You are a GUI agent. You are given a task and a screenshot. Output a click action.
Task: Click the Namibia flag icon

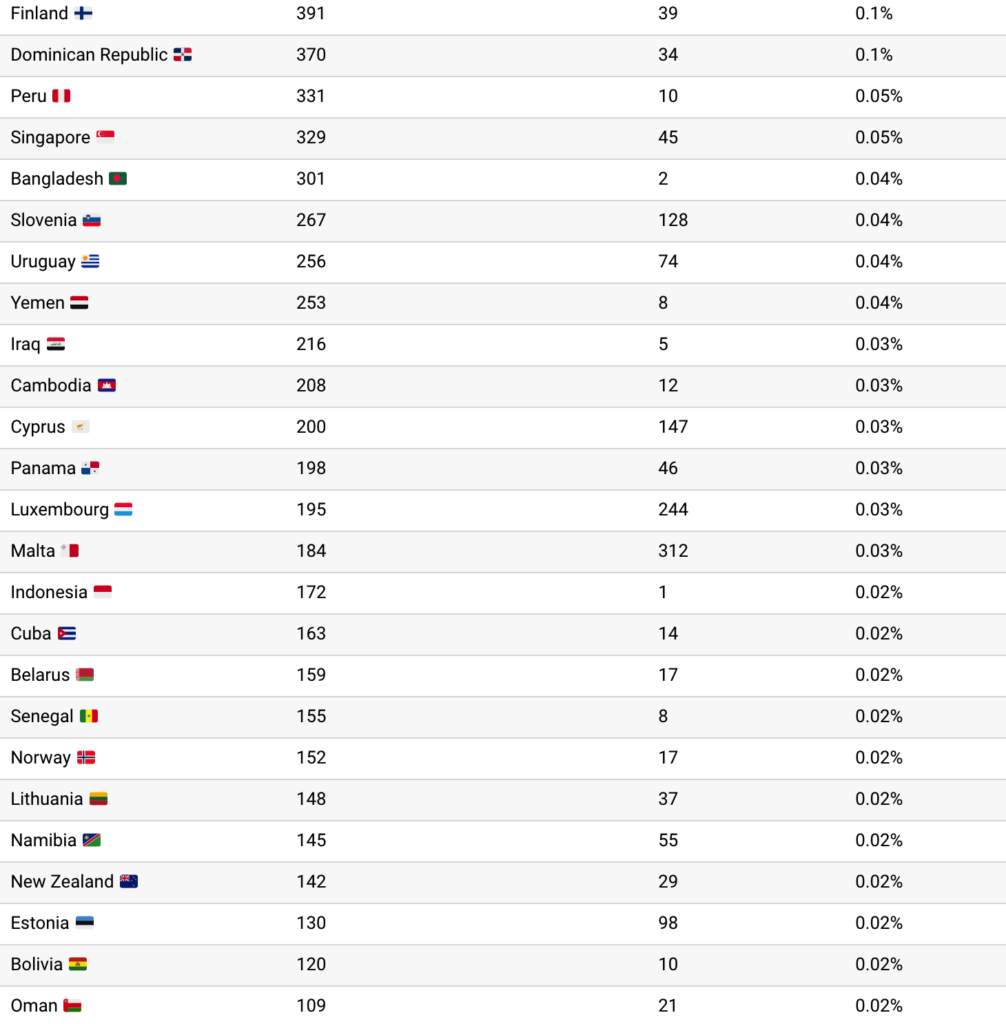point(92,840)
